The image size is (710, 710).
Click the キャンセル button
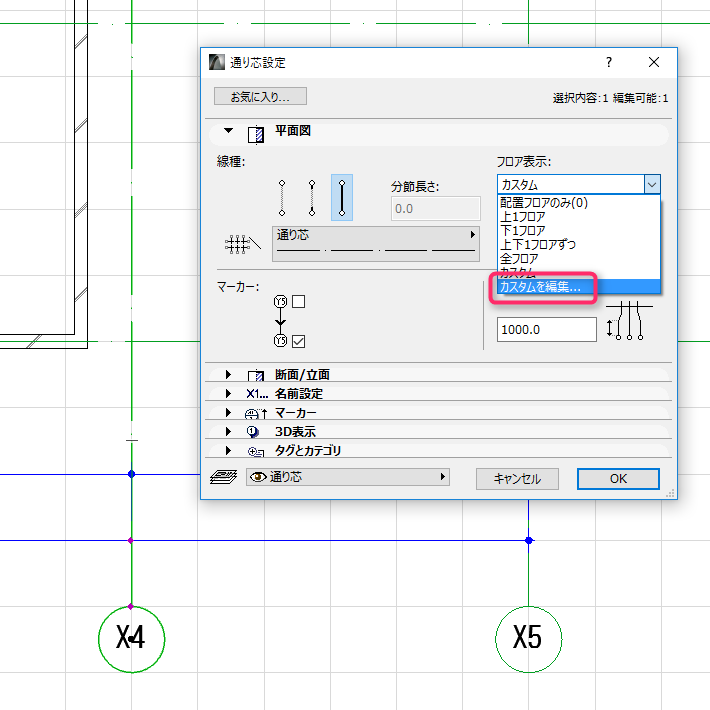517,479
